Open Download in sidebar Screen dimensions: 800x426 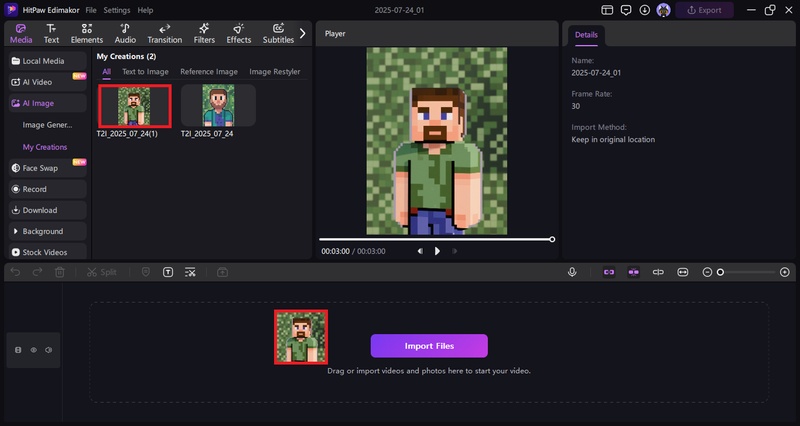point(47,210)
